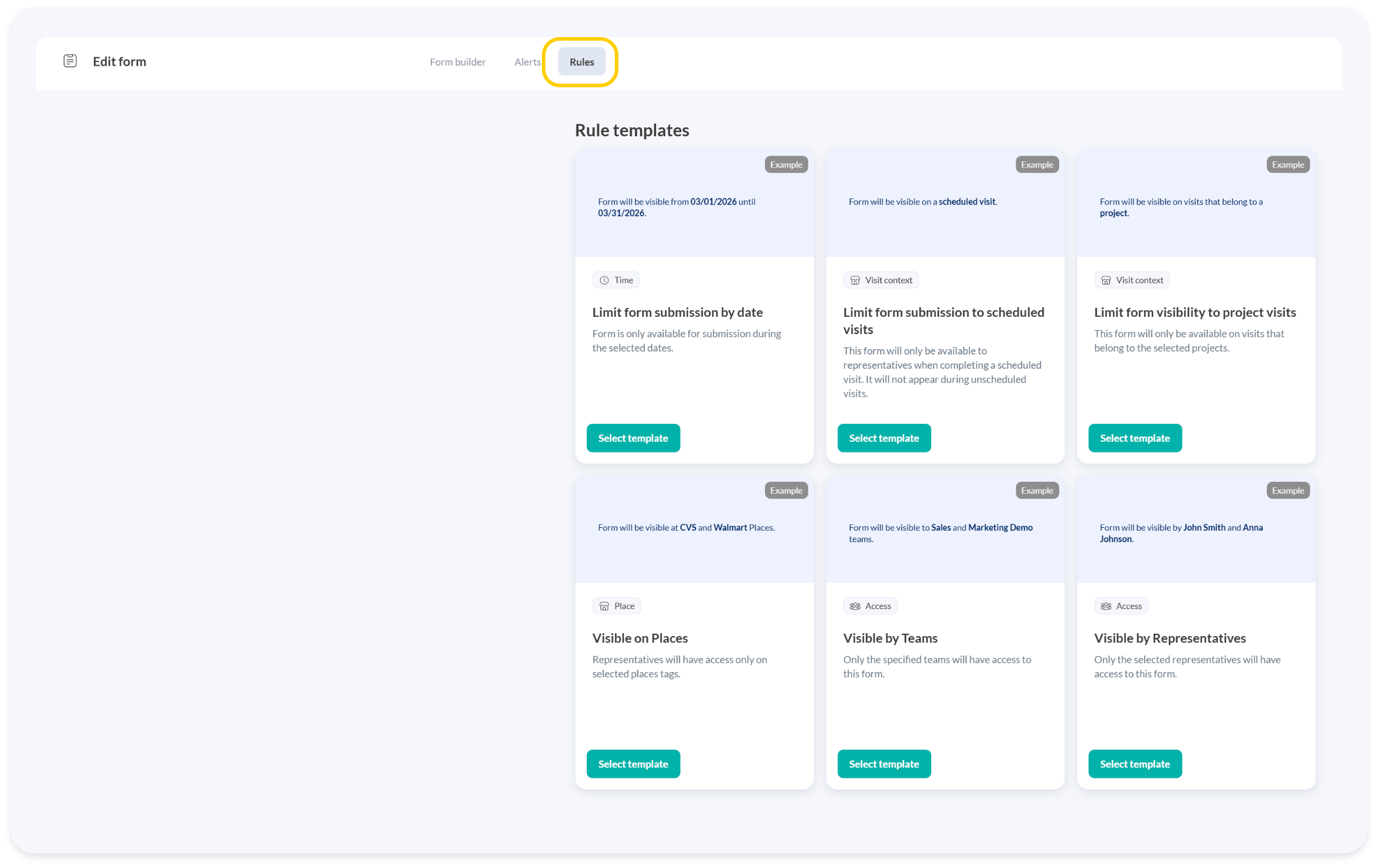1378x868 pixels.
Task: Click people icon on Visible by Representatives card
Action: point(1106,606)
